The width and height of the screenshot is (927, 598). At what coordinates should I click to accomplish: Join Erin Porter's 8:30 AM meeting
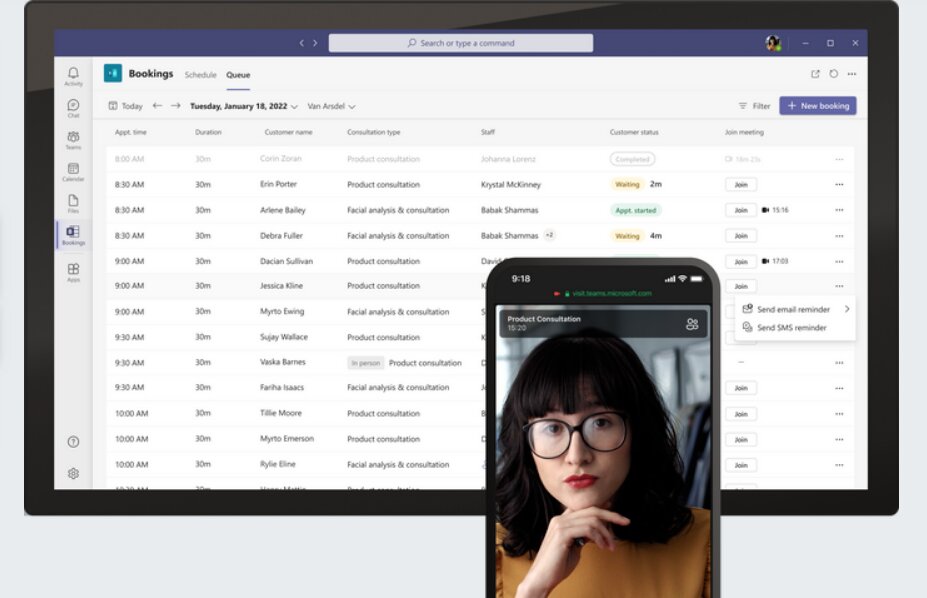(739, 184)
